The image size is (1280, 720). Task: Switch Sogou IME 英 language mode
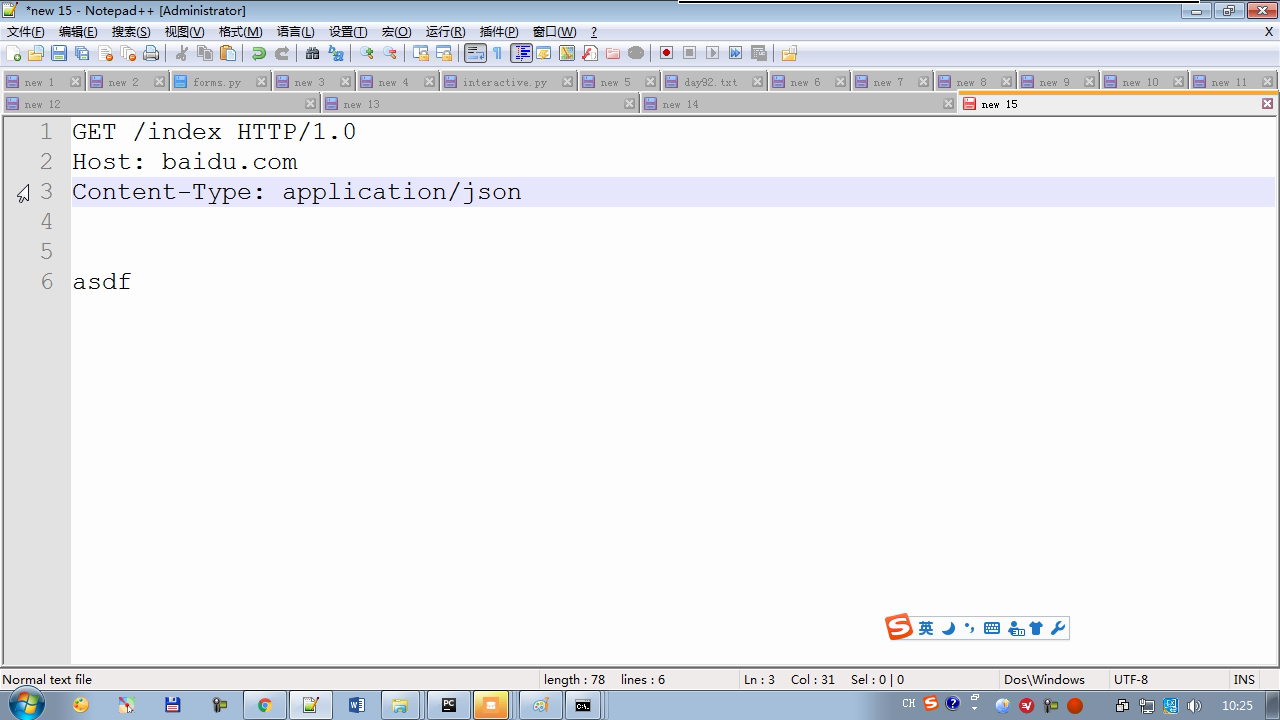[926, 628]
